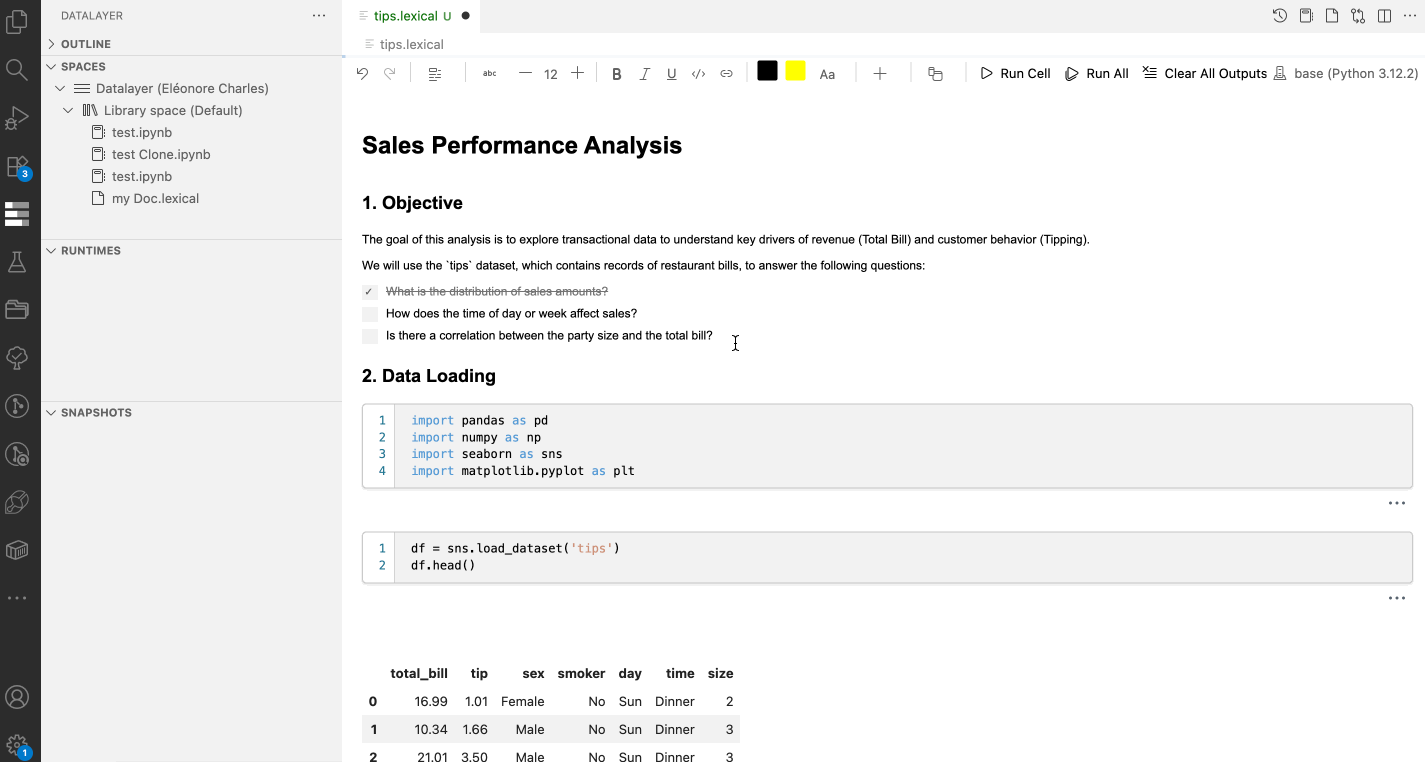Click the source control compare icon in title bar

coord(1358,16)
